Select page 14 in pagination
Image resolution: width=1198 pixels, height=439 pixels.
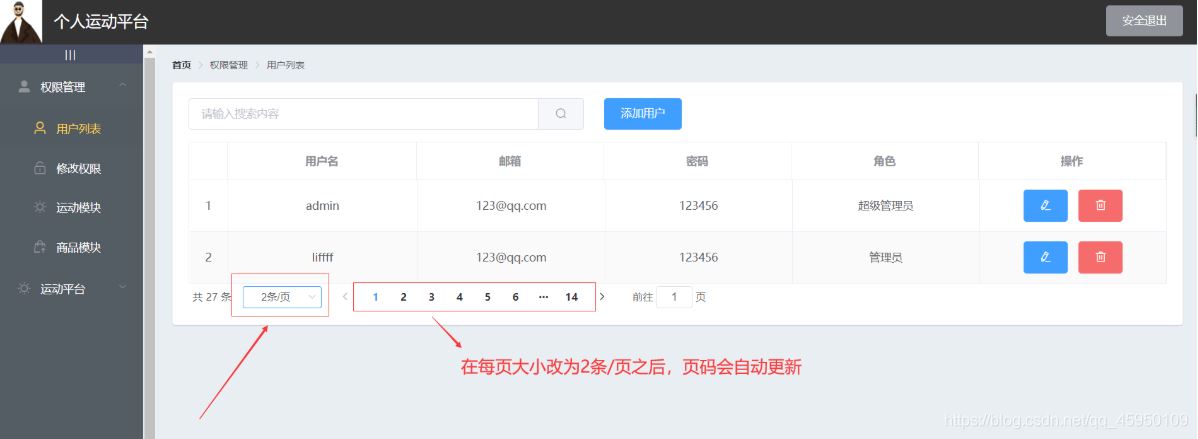(571, 297)
